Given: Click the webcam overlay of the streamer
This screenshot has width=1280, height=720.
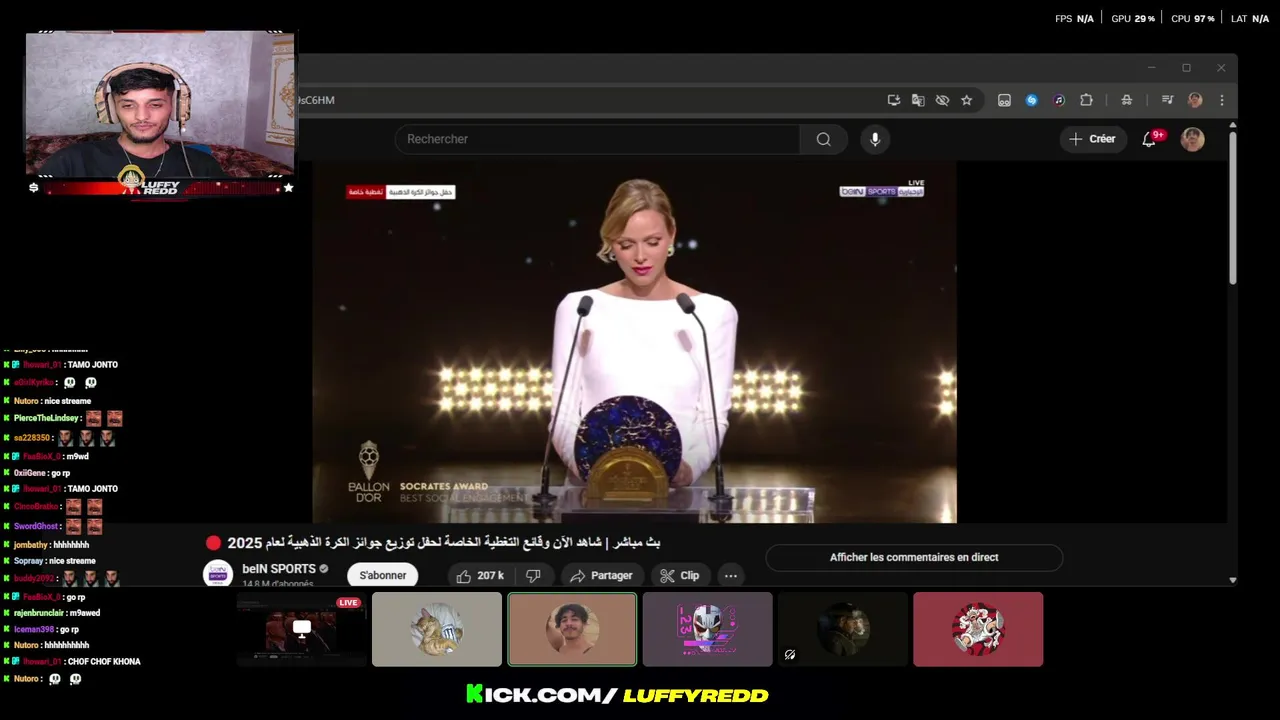Looking at the screenshot, I should (160, 104).
